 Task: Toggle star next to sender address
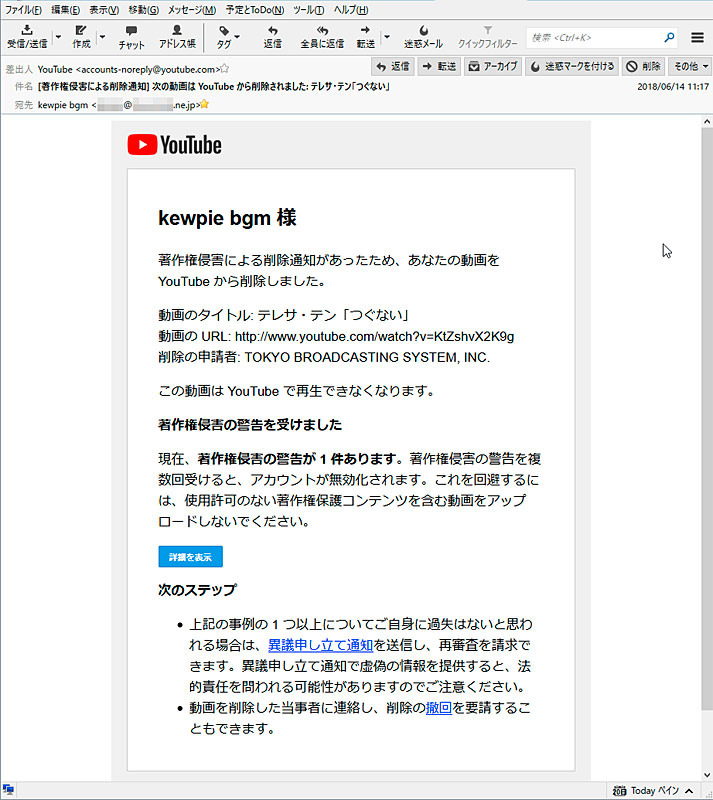tap(225, 69)
